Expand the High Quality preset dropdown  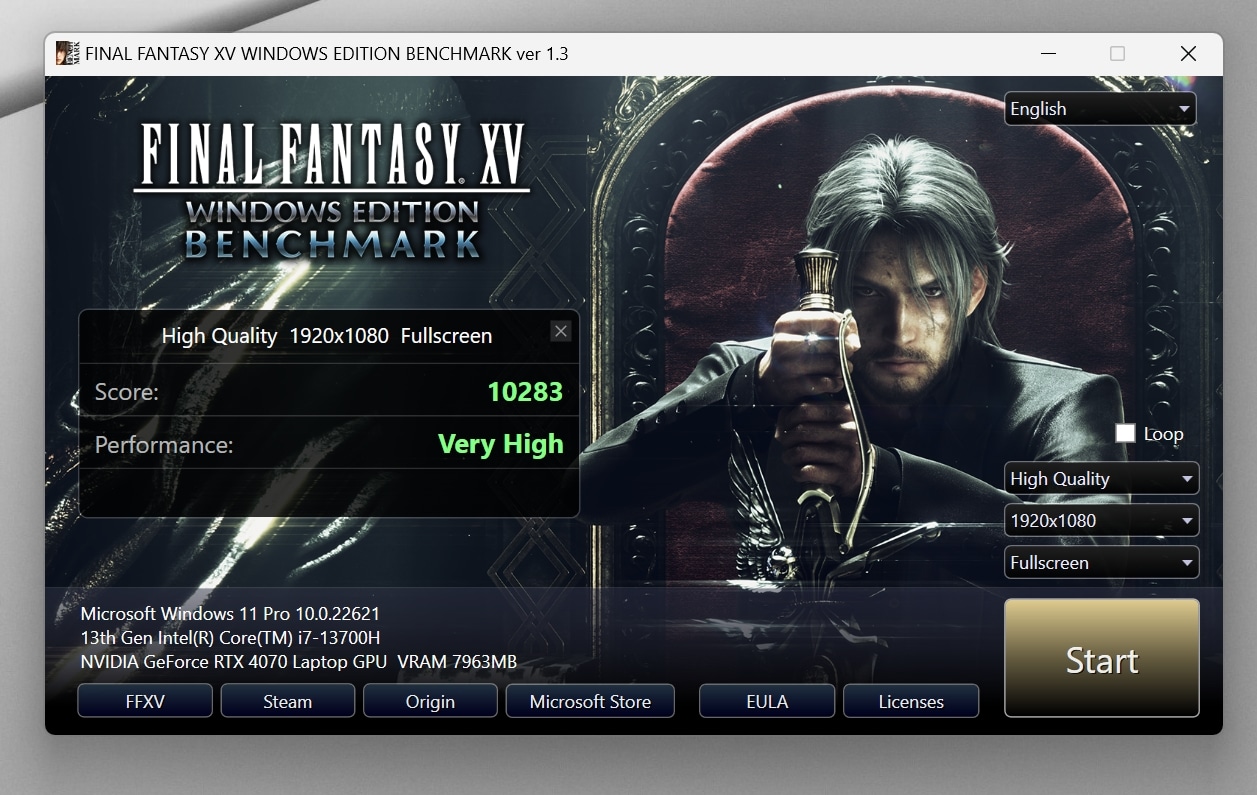click(1099, 479)
